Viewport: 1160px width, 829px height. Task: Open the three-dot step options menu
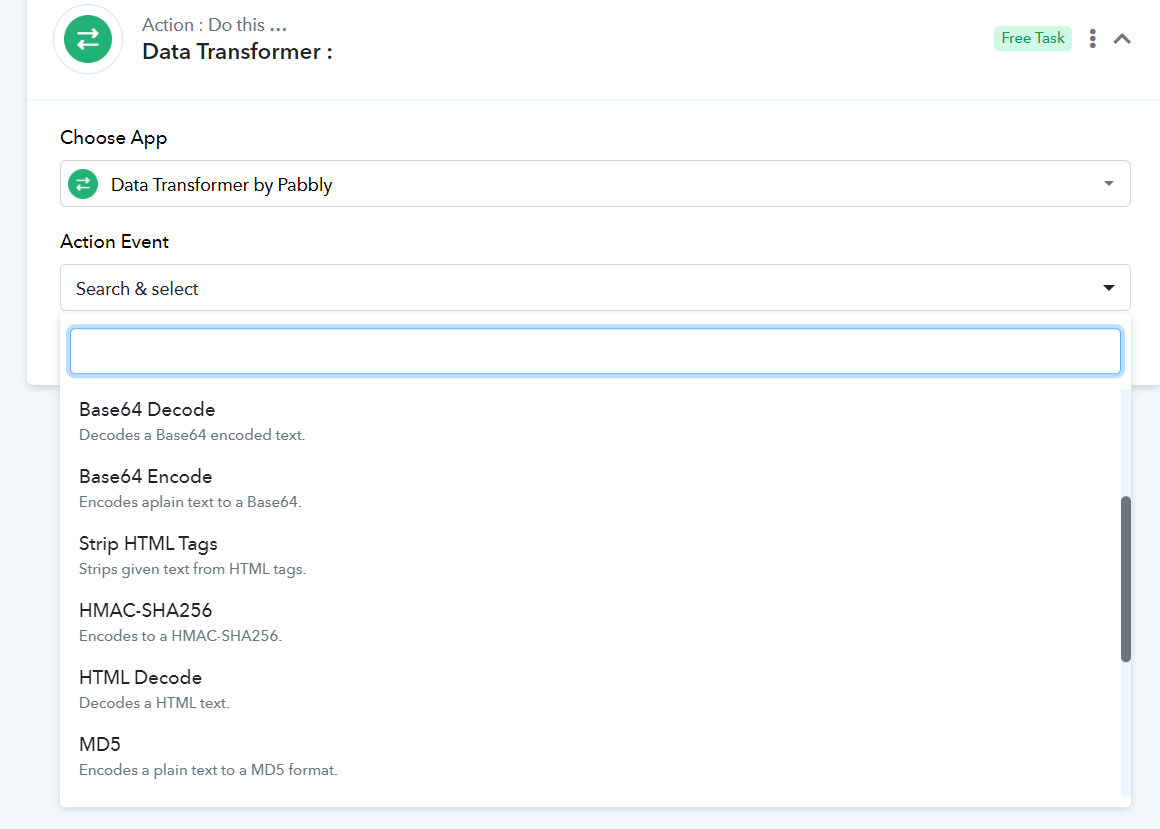click(x=1093, y=38)
